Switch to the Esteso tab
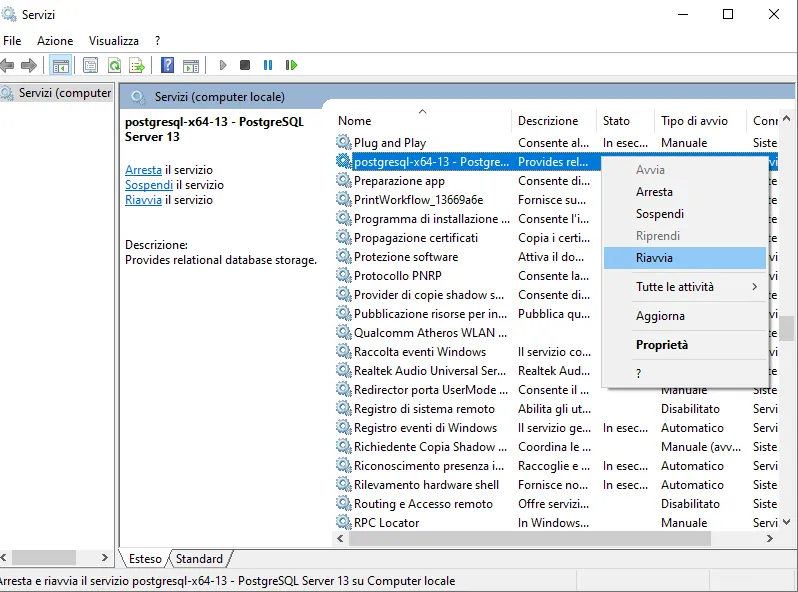 tap(145, 558)
